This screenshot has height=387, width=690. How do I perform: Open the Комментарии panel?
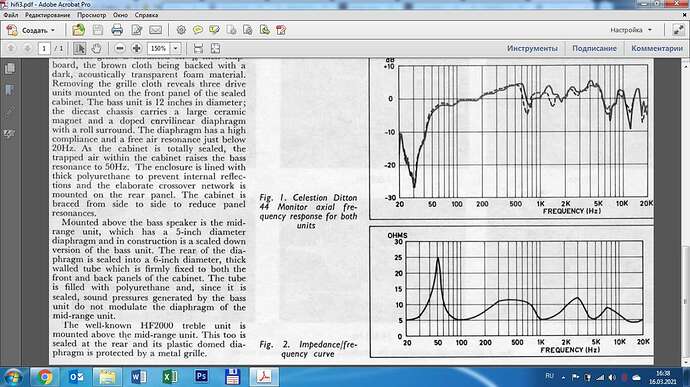[x=657, y=48]
